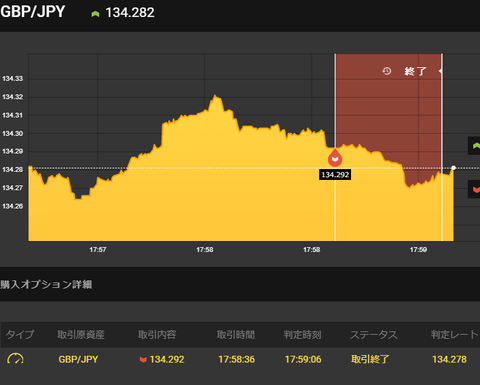Click the ステータス column header
Viewport: 480px width, 385px height.
coord(374,334)
